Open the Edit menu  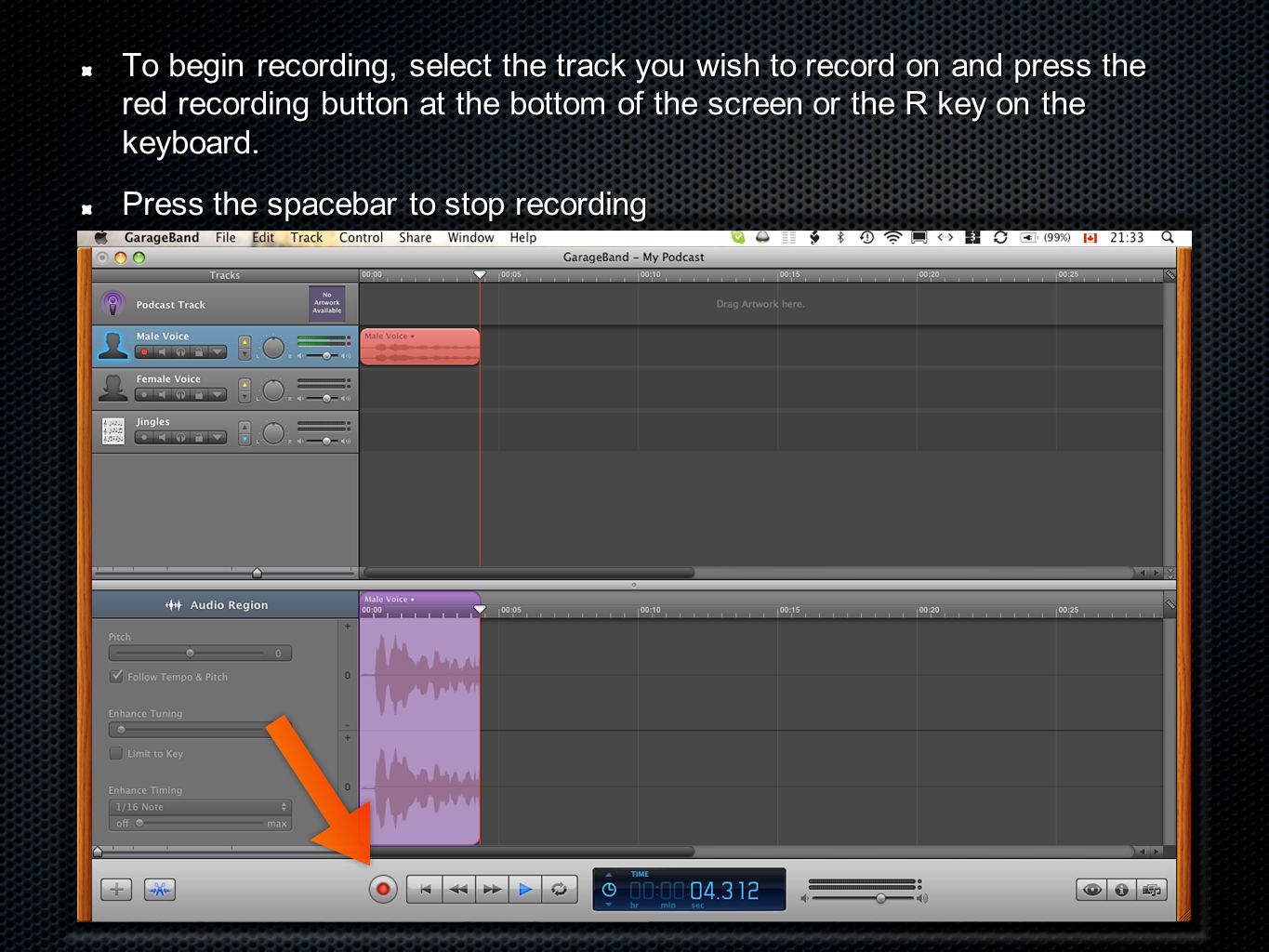(x=263, y=238)
